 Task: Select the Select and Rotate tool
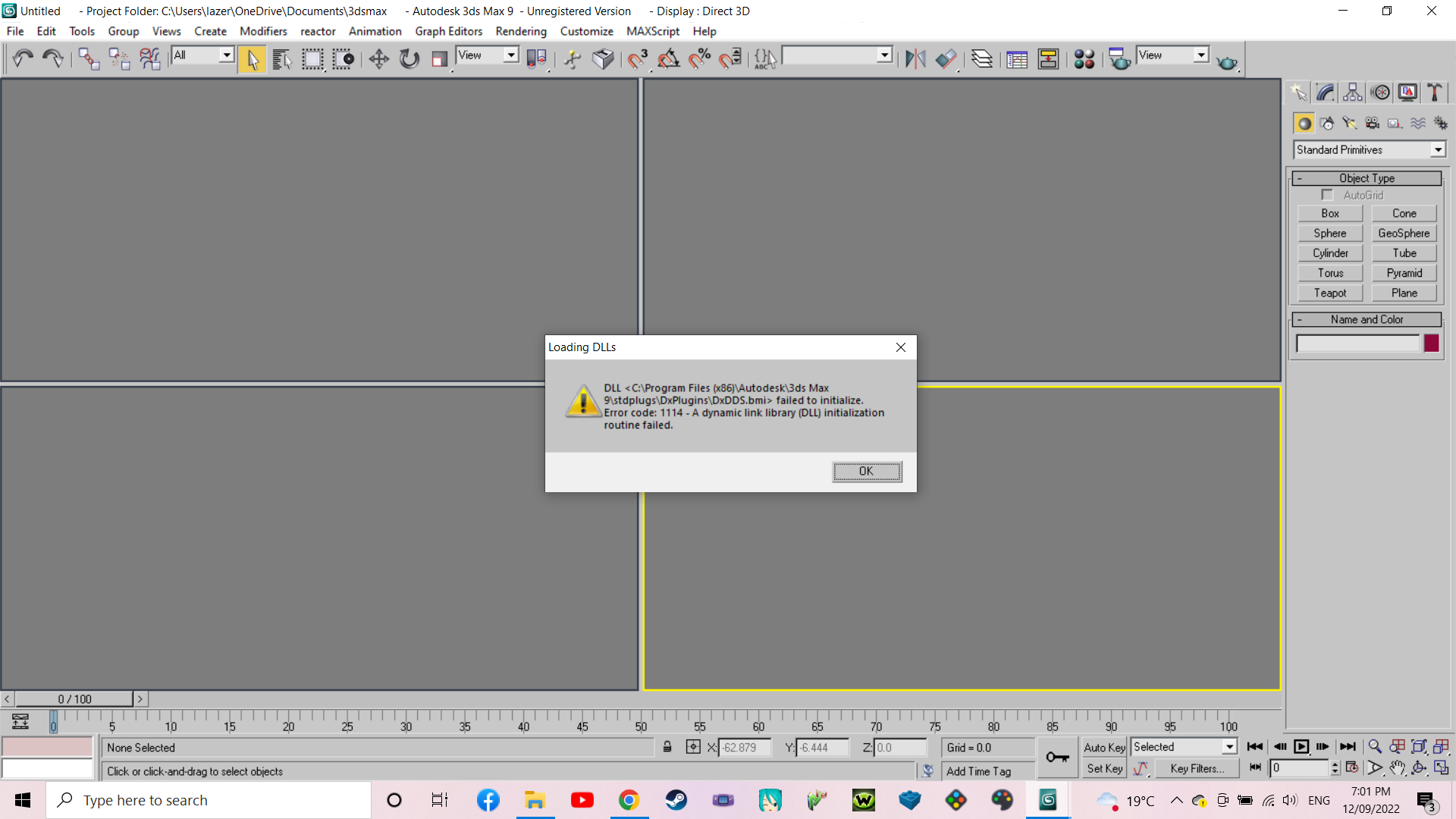(409, 58)
